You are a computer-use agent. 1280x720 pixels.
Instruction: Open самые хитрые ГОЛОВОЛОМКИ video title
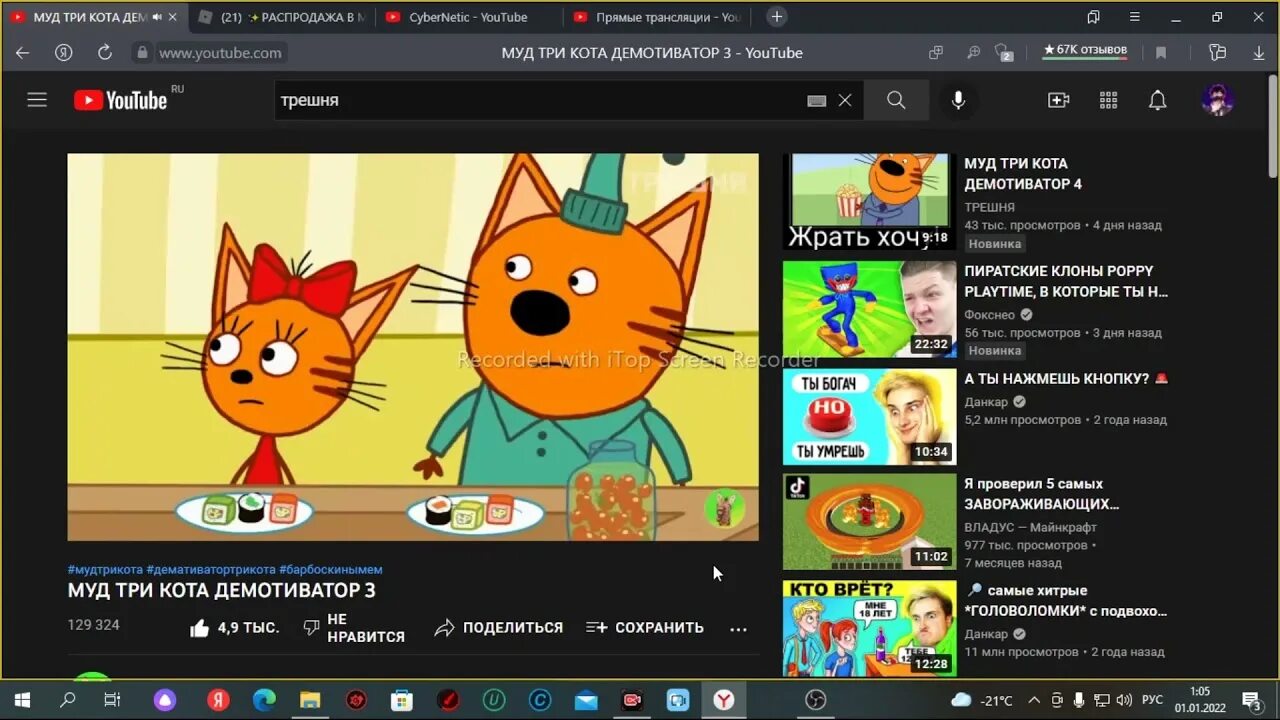click(x=1066, y=600)
